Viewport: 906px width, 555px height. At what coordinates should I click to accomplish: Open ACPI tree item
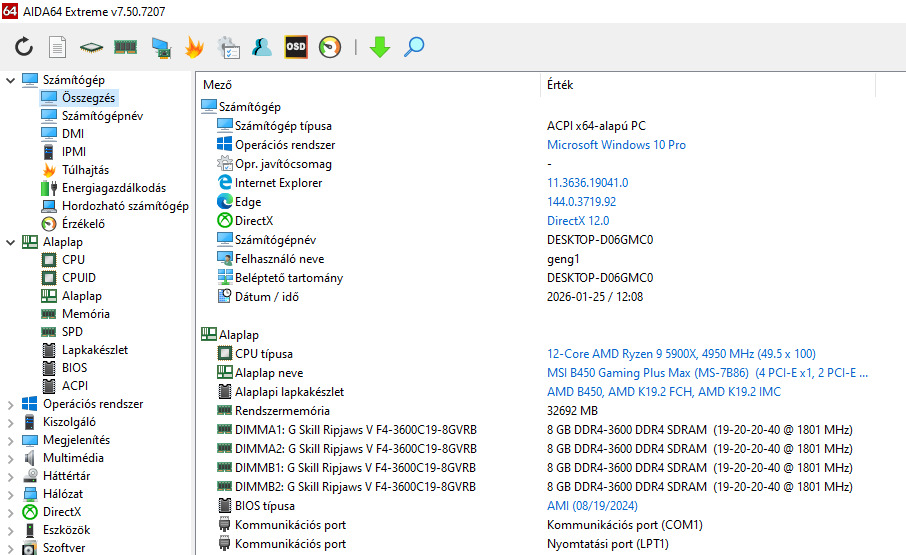click(x=75, y=385)
